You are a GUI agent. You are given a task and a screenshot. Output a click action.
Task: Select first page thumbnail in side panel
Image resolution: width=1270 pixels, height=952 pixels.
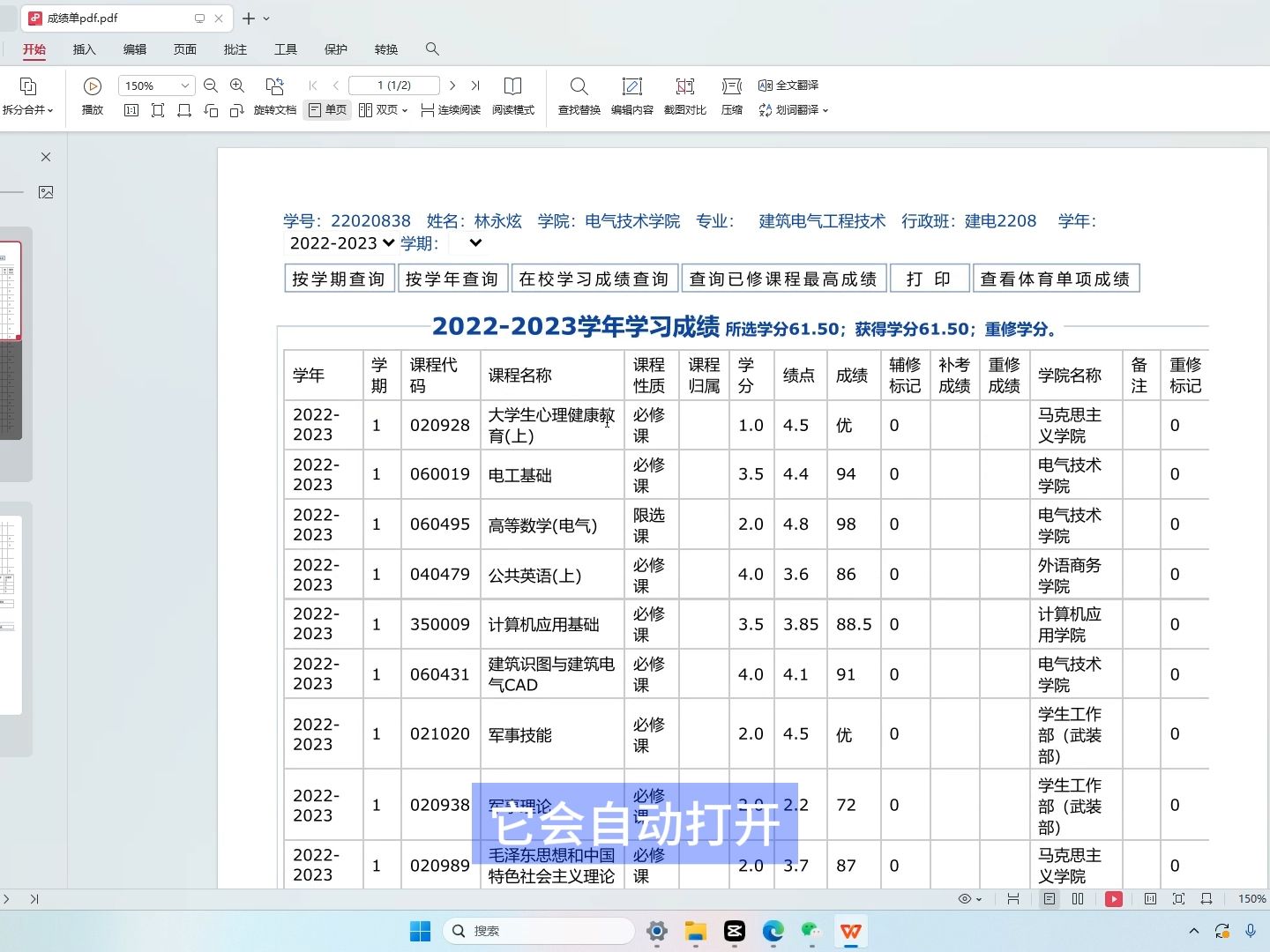(x=10, y=291)
